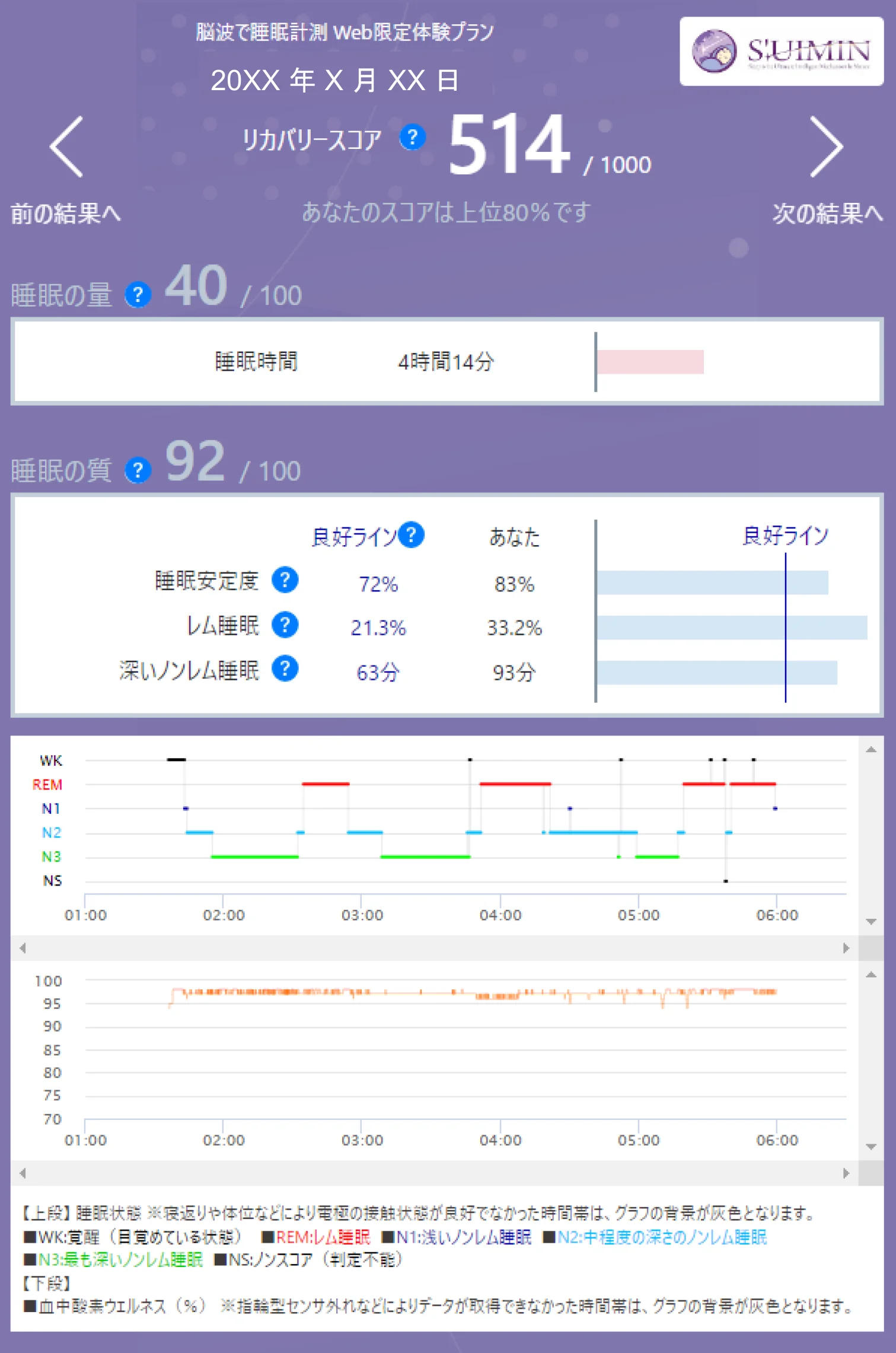This screenshot has width=896, height=1353.
Task: Click oxygen chart down scroll arrow
Action: (x=871, y=1147)
